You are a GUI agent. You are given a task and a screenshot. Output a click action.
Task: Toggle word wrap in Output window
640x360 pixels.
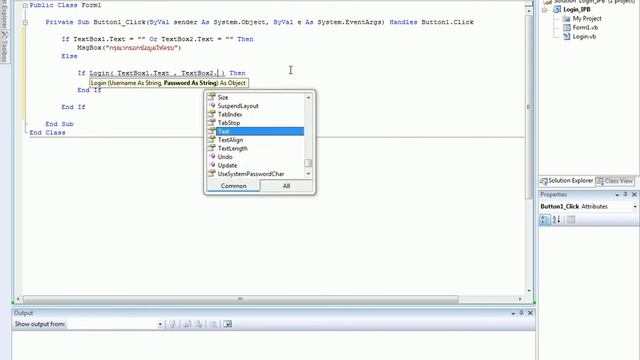(x=227, y=324)
